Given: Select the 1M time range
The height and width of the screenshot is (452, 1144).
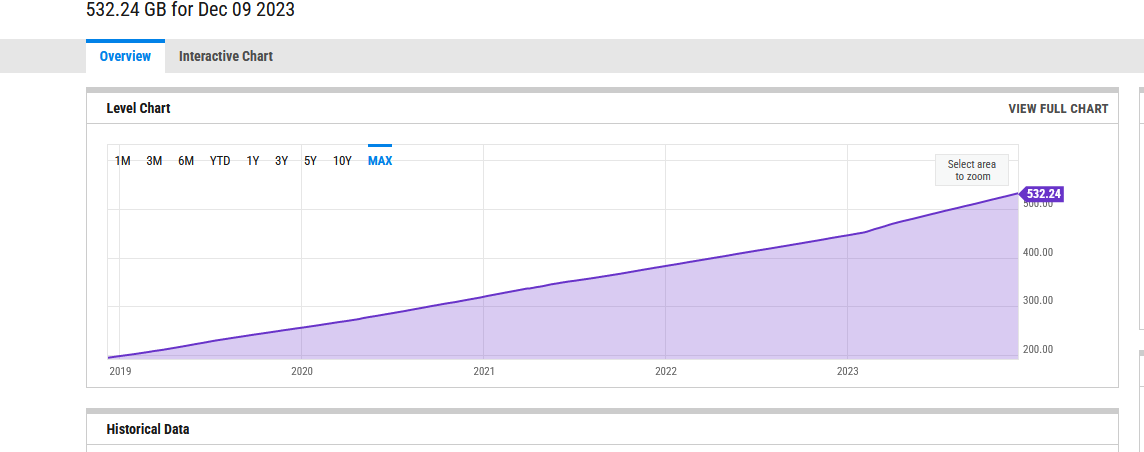Looking at the screenshot, I should click(123, 161).
